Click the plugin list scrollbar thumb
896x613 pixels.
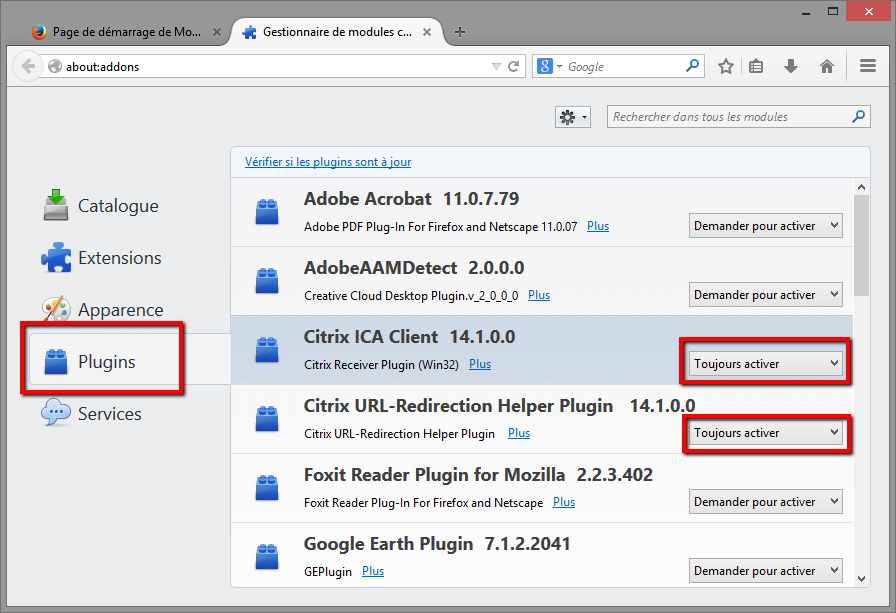[861, 246]
